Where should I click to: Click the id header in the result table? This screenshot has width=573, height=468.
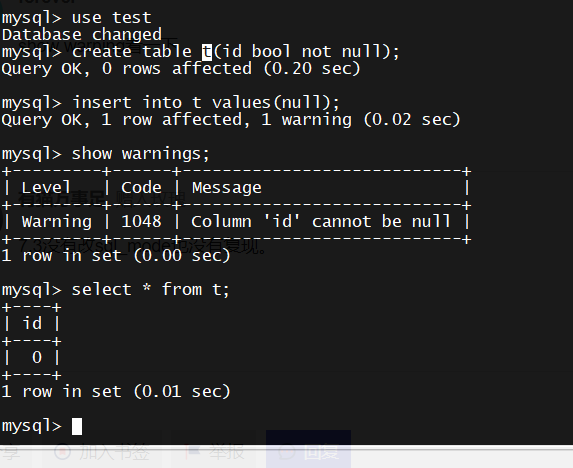coord(32,324)
